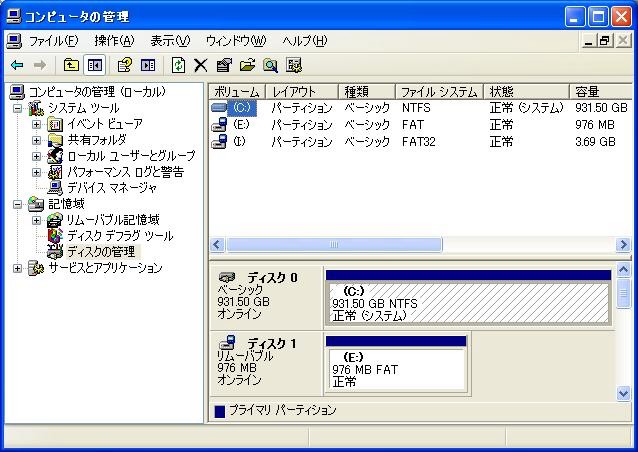The height and width of the screenshot is (452, 638).
Task: Click the volume list horizontal scrollbar thumb
Action: (x=334, y=245)
